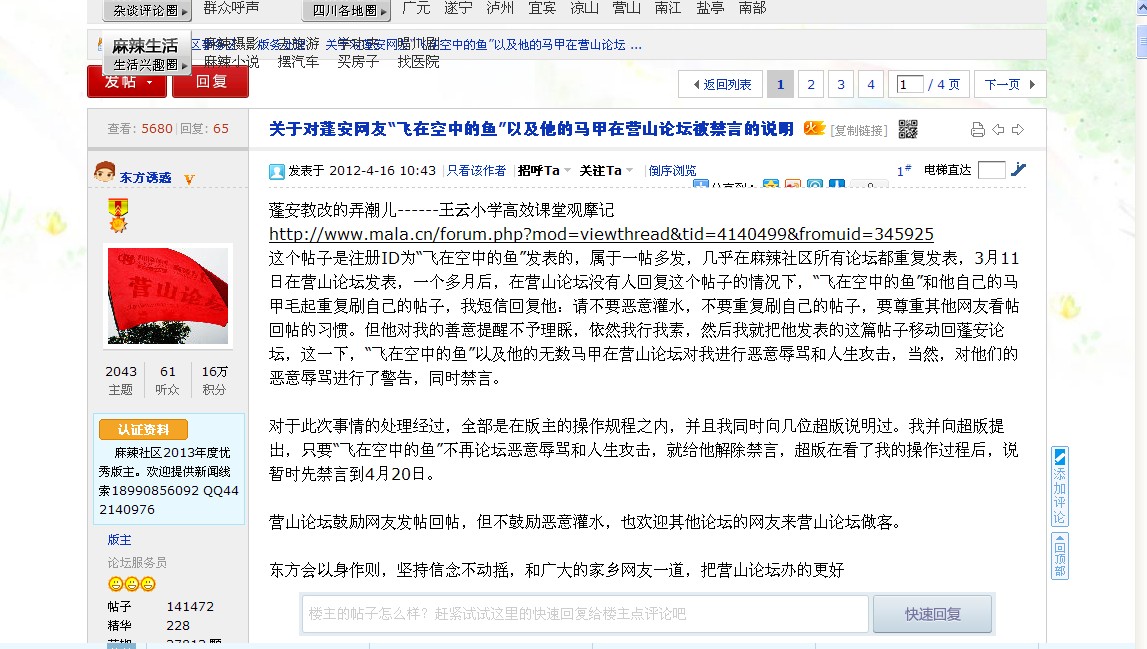Viewport: 1147px width, 649px height.
Task: Go to previous thread with left arrow icon
Action: (998, 130)
